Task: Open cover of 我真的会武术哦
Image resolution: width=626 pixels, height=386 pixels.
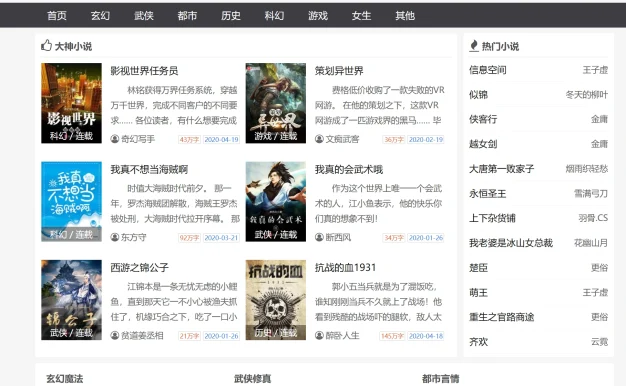Action: [276, 202]
